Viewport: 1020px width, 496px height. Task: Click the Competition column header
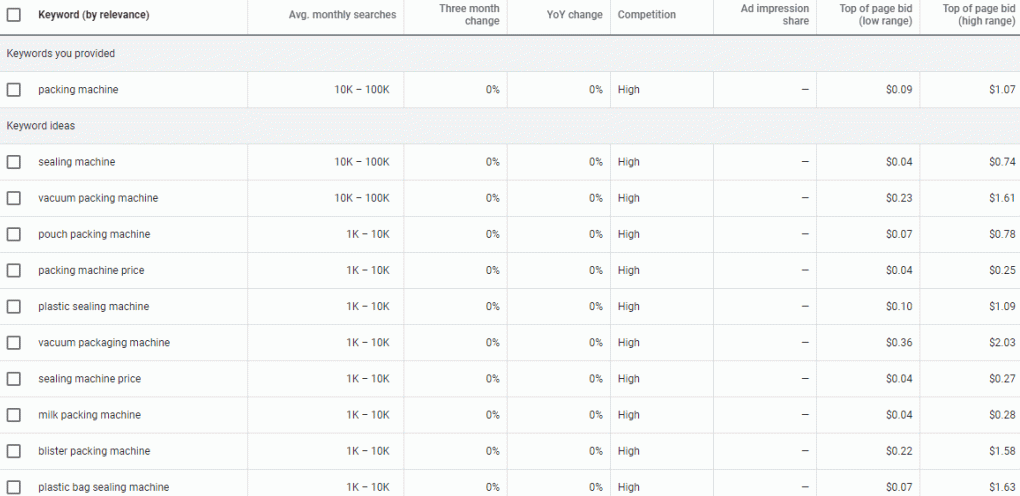pyautogui.click(x=647, y=14)
